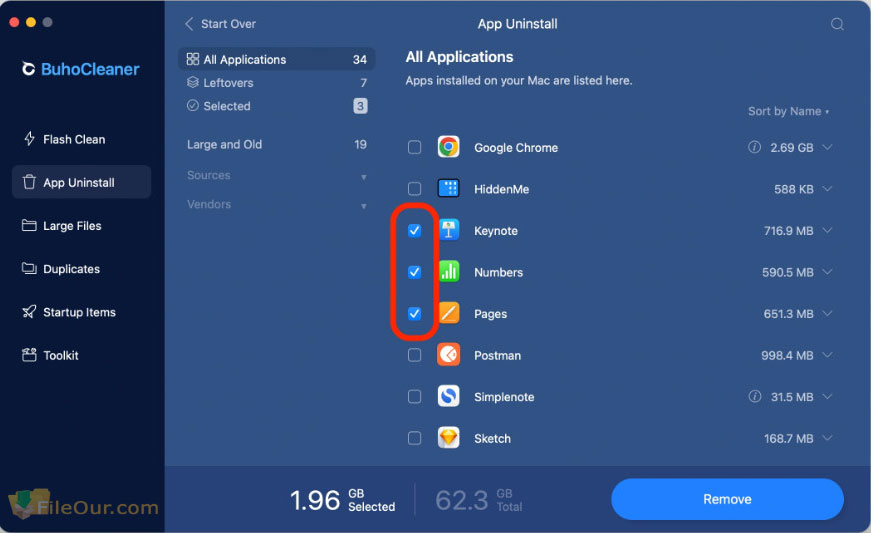871x533 pixels.
Task: Click the Flash Clean lightning icon
Action: (x=29, y=139)
